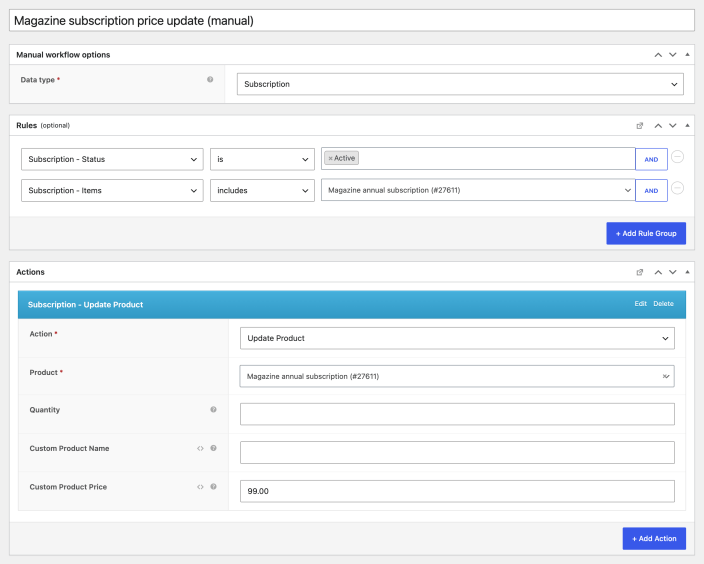This screenshot has height=564, width=704.
Task: Move Manual workflow options panel up
Action: tap(658, 55)
